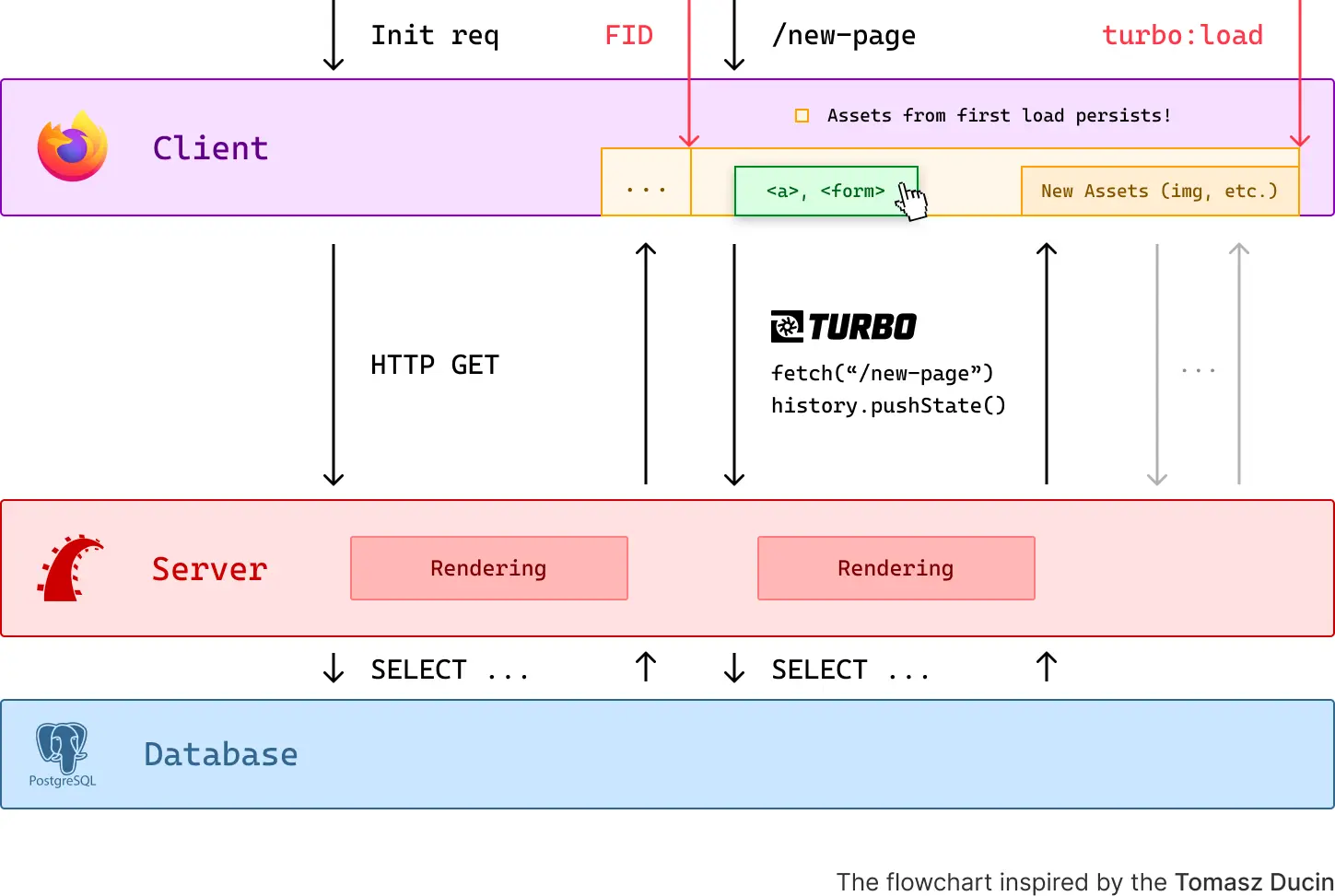Click the gray ellipsis between gray arrows
The image size is (1335, 896).
(1198, 370)
